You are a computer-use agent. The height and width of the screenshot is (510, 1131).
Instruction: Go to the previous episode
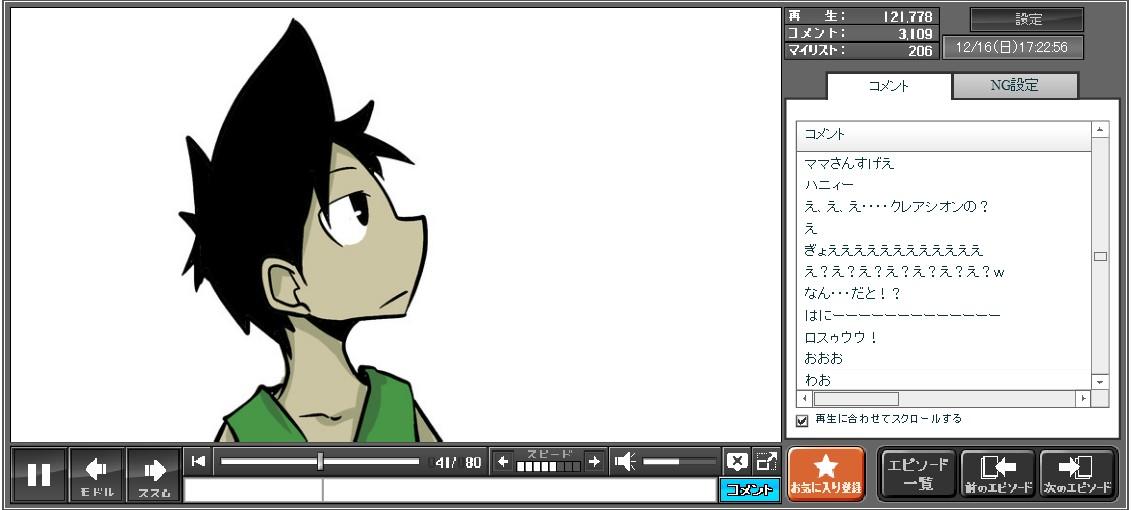coord(997,474)
